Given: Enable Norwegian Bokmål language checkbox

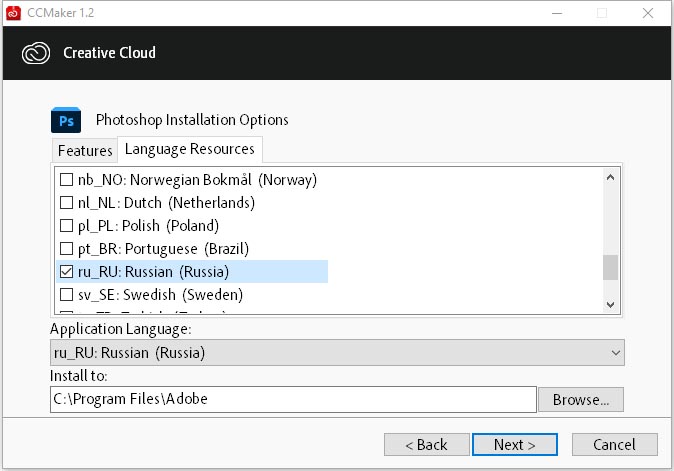Looking at the screenshot, I should 66,180.
